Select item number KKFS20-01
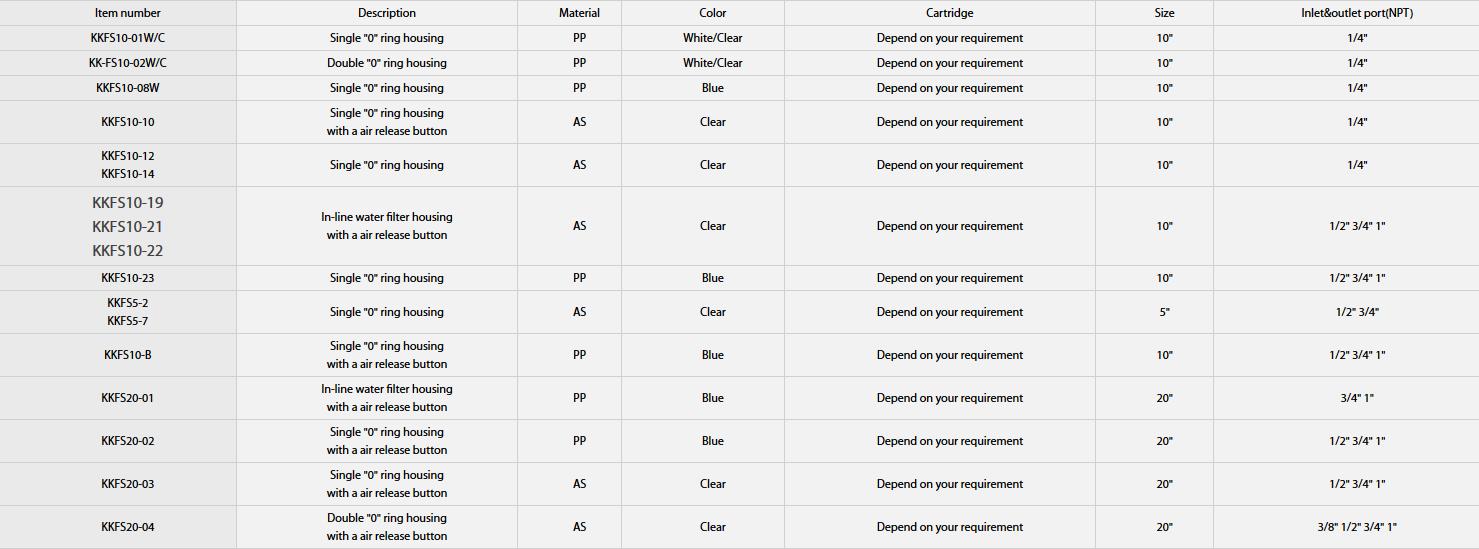Viewport: 1479px width, 549px height. tap(128, 398)
